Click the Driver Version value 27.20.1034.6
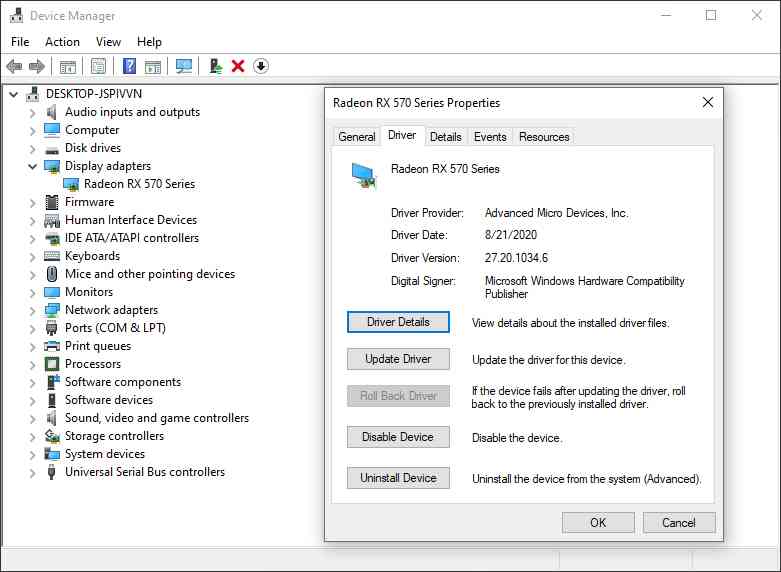 [x=516, y=258]
